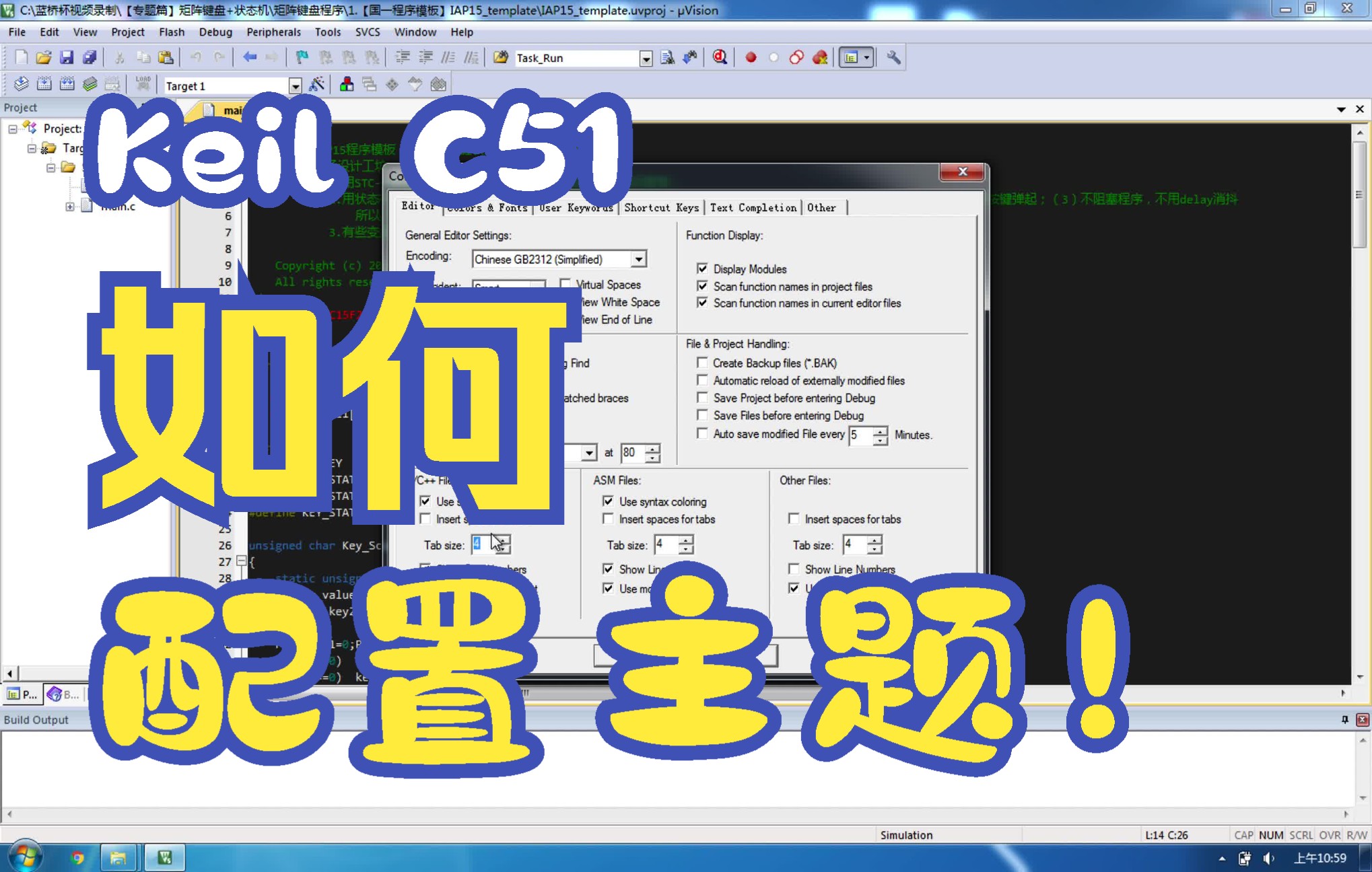
Task: Click the Manage Project Items icon
Action: click(x=347, y=85)
